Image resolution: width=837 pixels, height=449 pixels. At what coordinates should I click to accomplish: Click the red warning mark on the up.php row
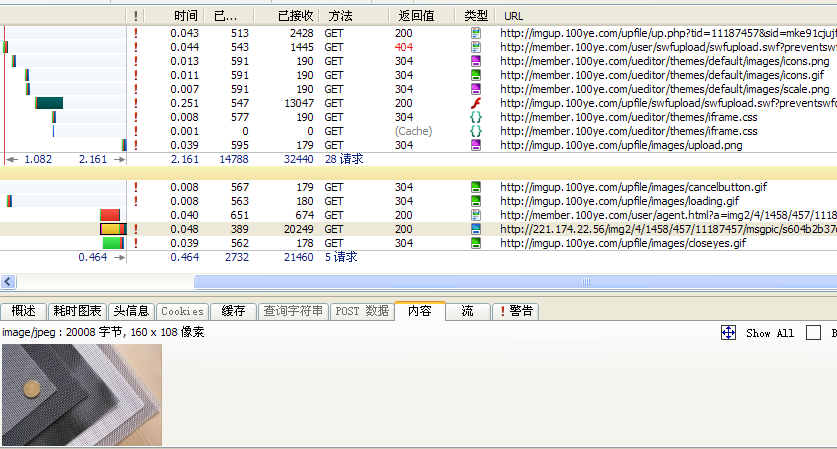click(136, 33)
